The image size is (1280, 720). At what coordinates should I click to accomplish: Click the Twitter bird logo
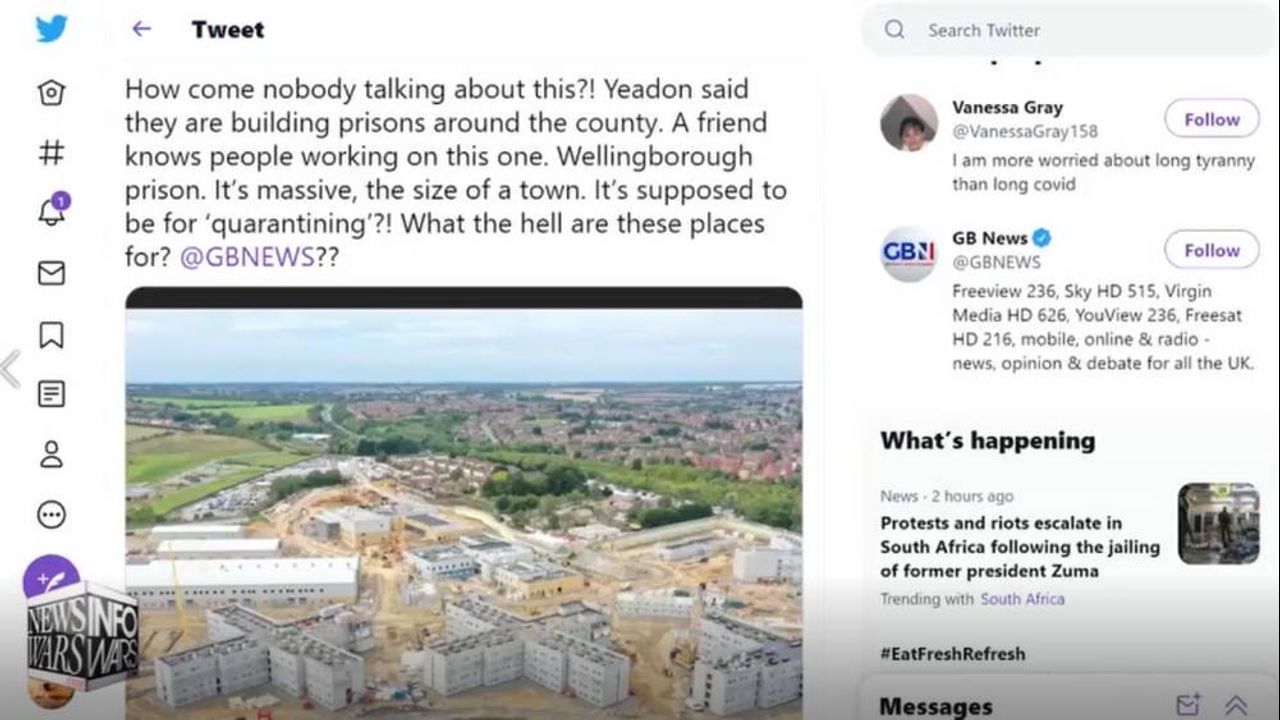51,29
